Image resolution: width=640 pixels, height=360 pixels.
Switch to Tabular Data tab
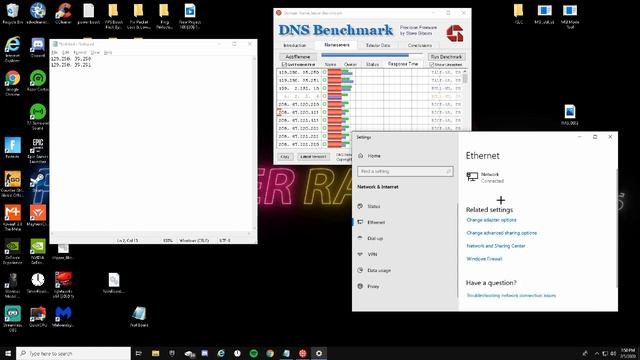378,45
